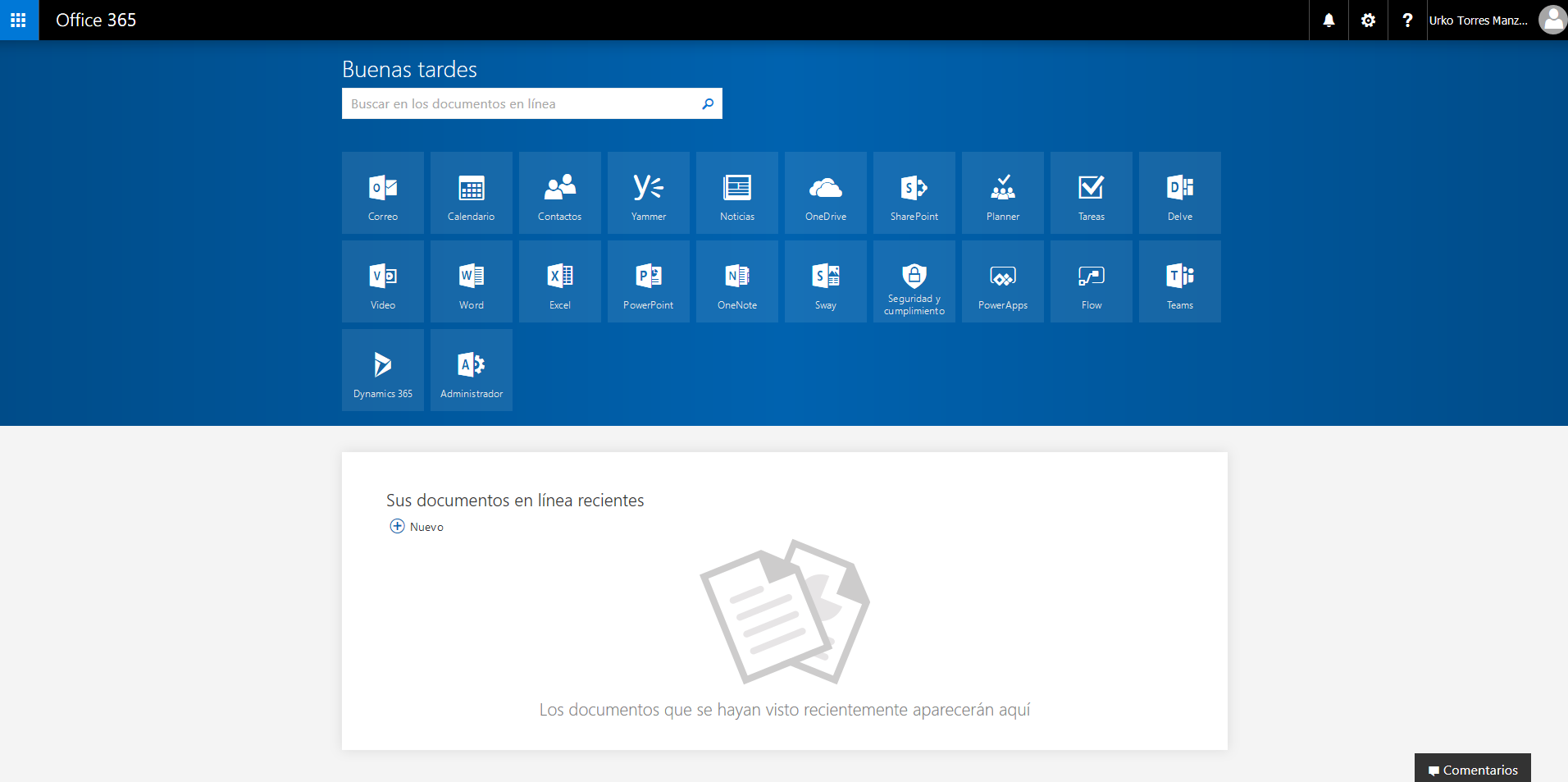This screenshot has height=782, width=1568.
Task: Launch the PowerPoint app tile
Action: [649, 281]
